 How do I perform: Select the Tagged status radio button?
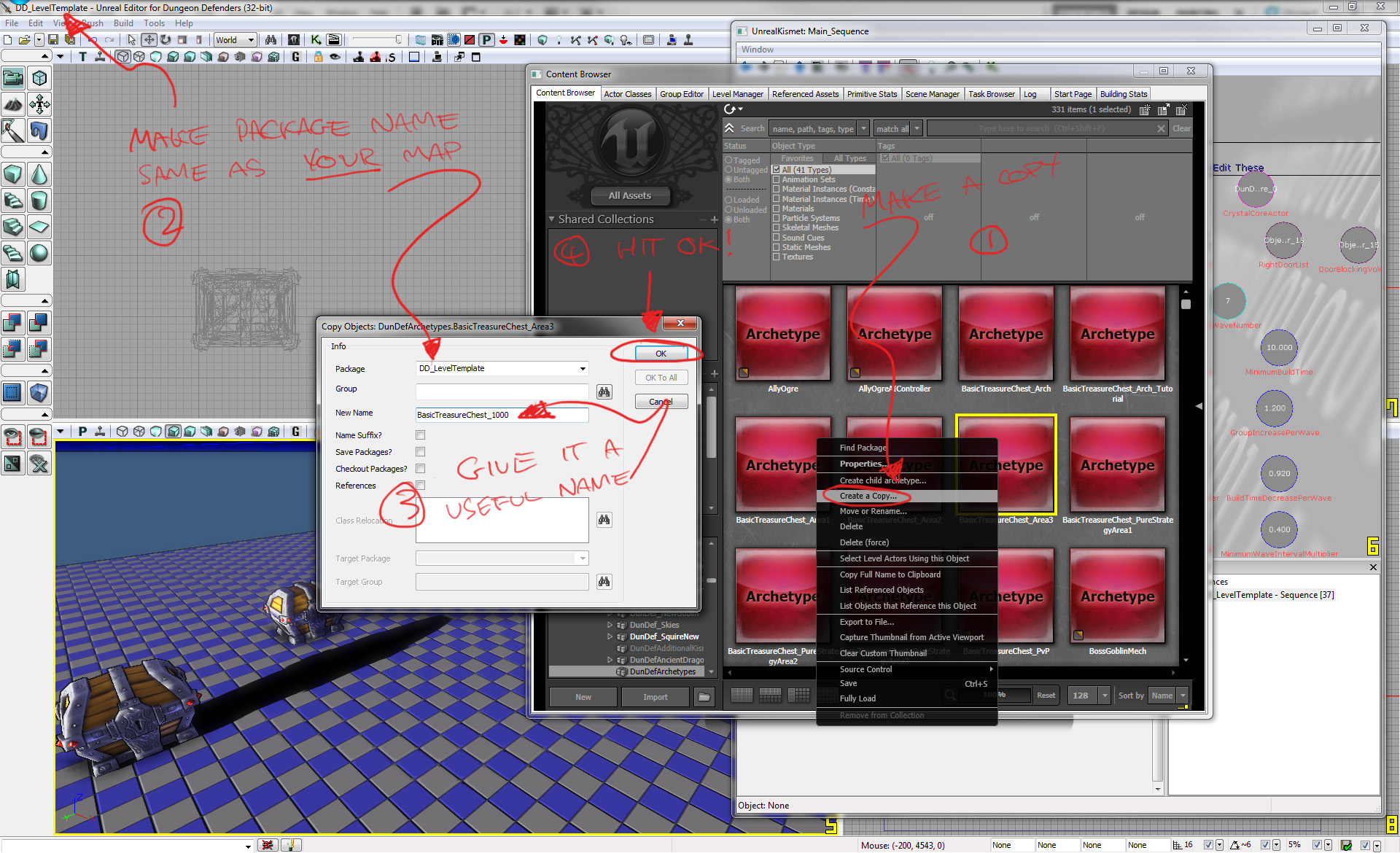[x=728, y=160]
